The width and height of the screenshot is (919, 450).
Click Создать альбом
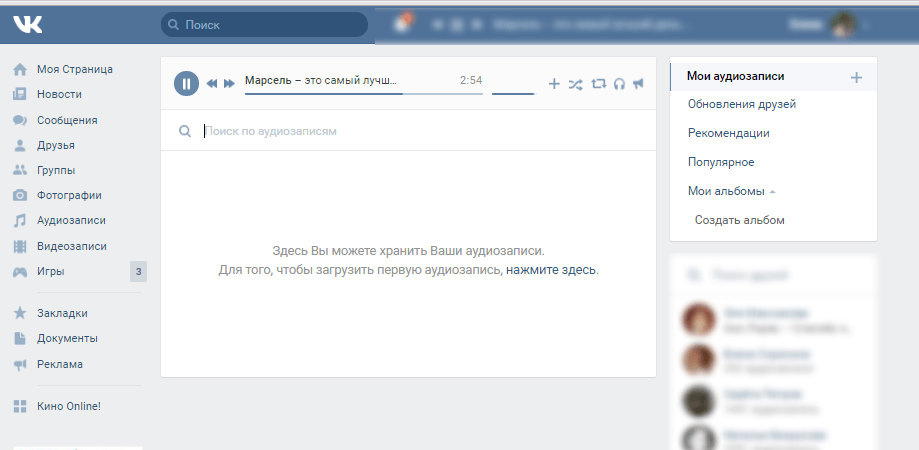[740, 220]
